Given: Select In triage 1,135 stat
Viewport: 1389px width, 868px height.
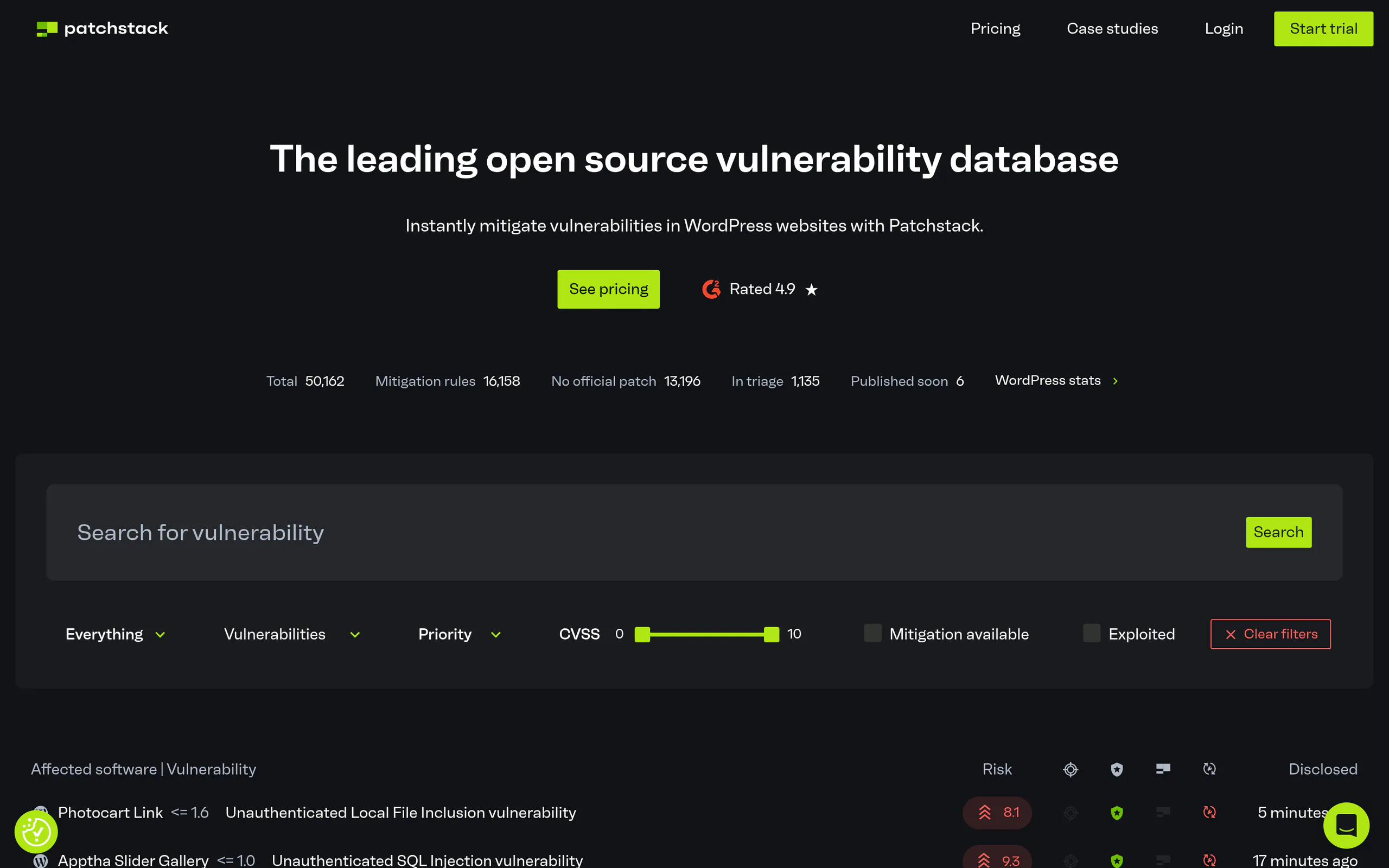Looking at the screenshot, I should tap(775, 381).
